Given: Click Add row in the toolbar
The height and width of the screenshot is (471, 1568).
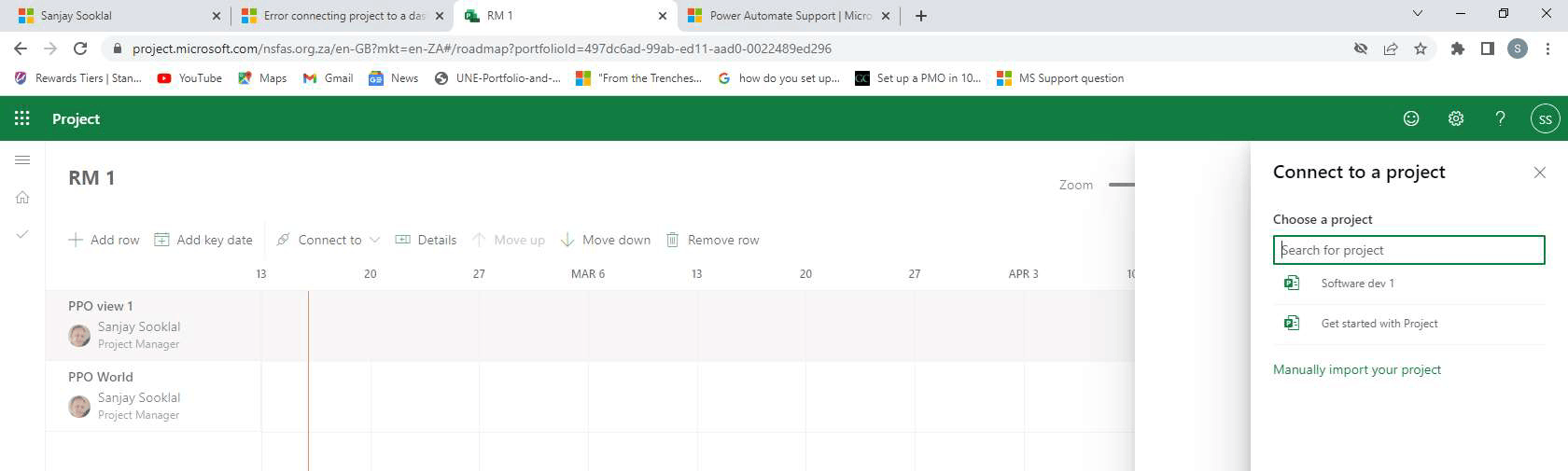Looking at the screenshot, I should point(104,240).
